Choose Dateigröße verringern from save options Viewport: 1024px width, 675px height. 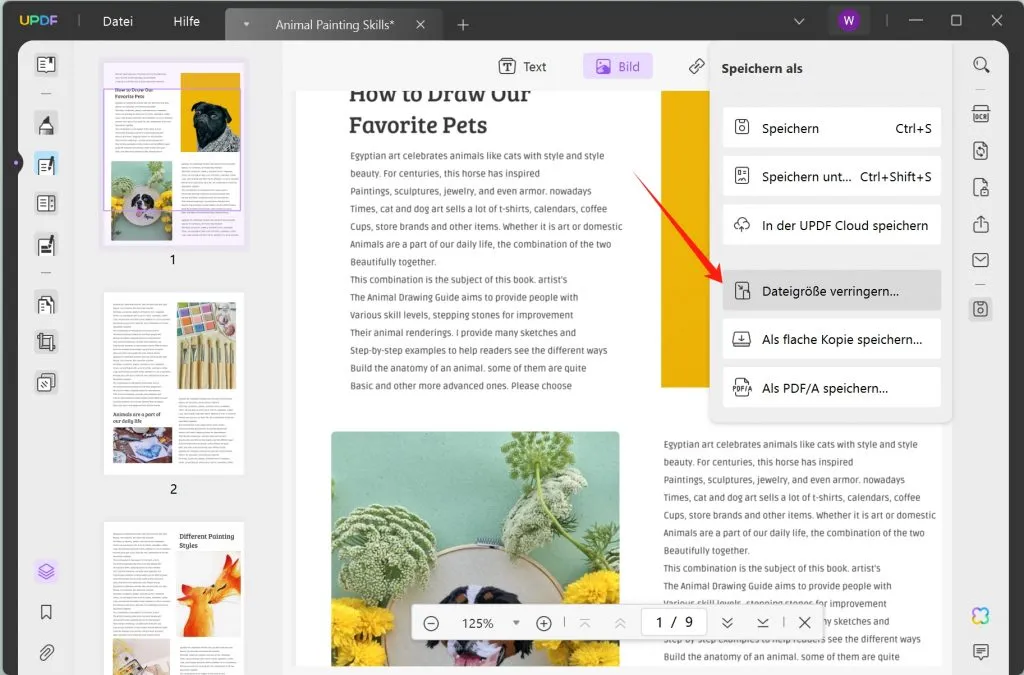831,290
